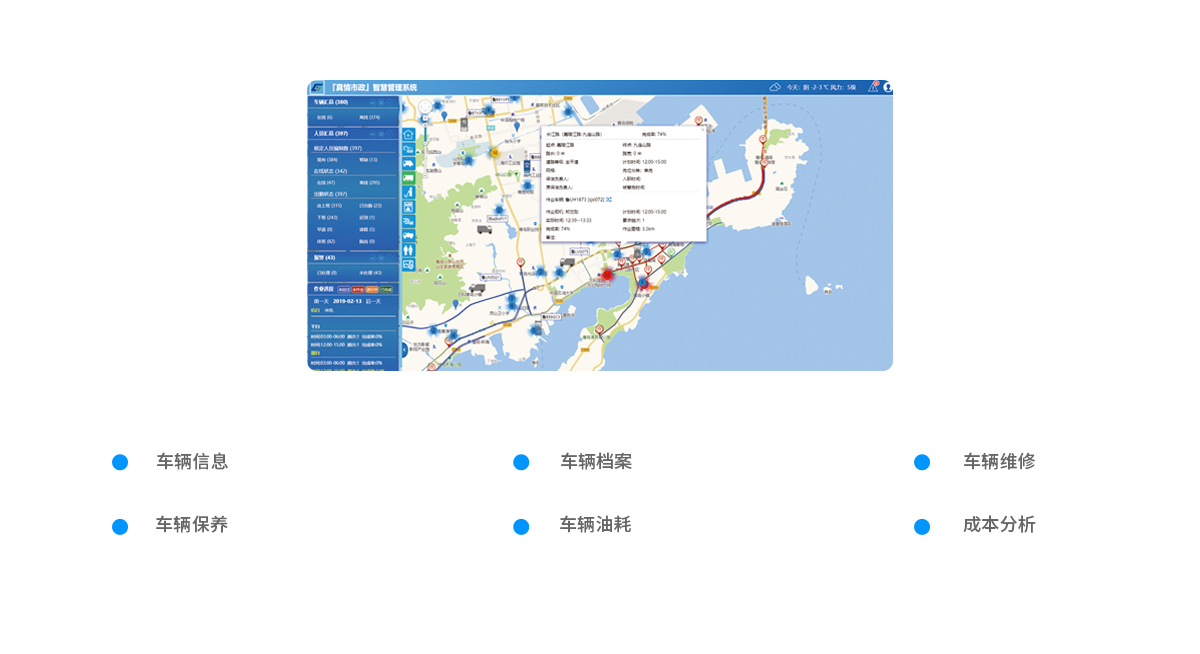Click 现有 (384) staff count
The width and height of the screenshot is (1200, 654).
click(x=327, y=159)
